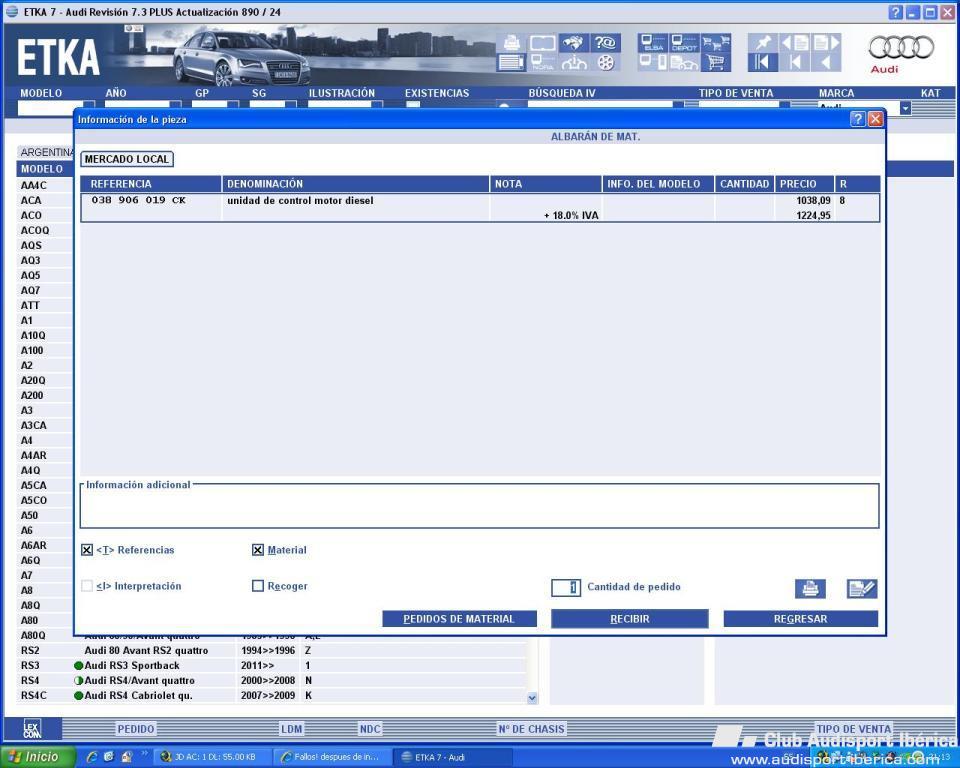Toggle the <T> Referencias checkbox
This screenshot has width=960, height=768.
tap(87, 550)
